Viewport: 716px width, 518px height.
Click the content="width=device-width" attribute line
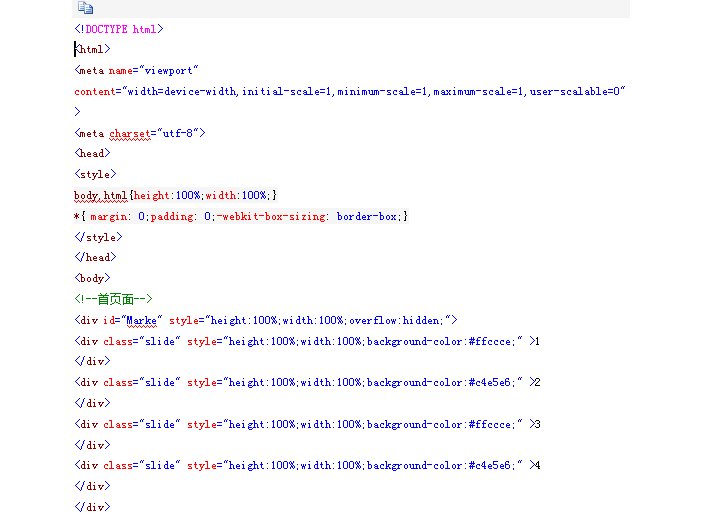349,91
